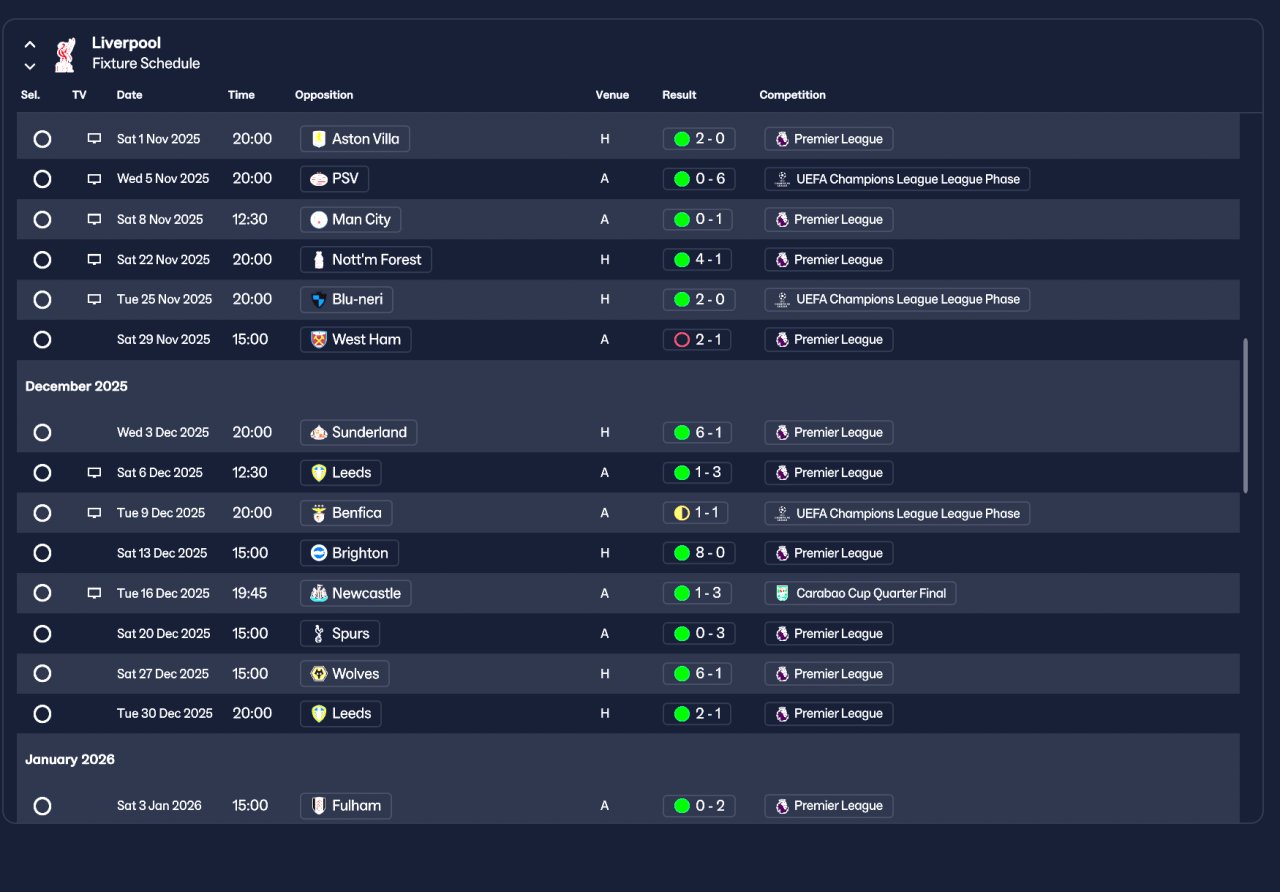1280x892 pixels.
Task: Click Premier League lion icon in Wolves row
Action: [782, 674]
